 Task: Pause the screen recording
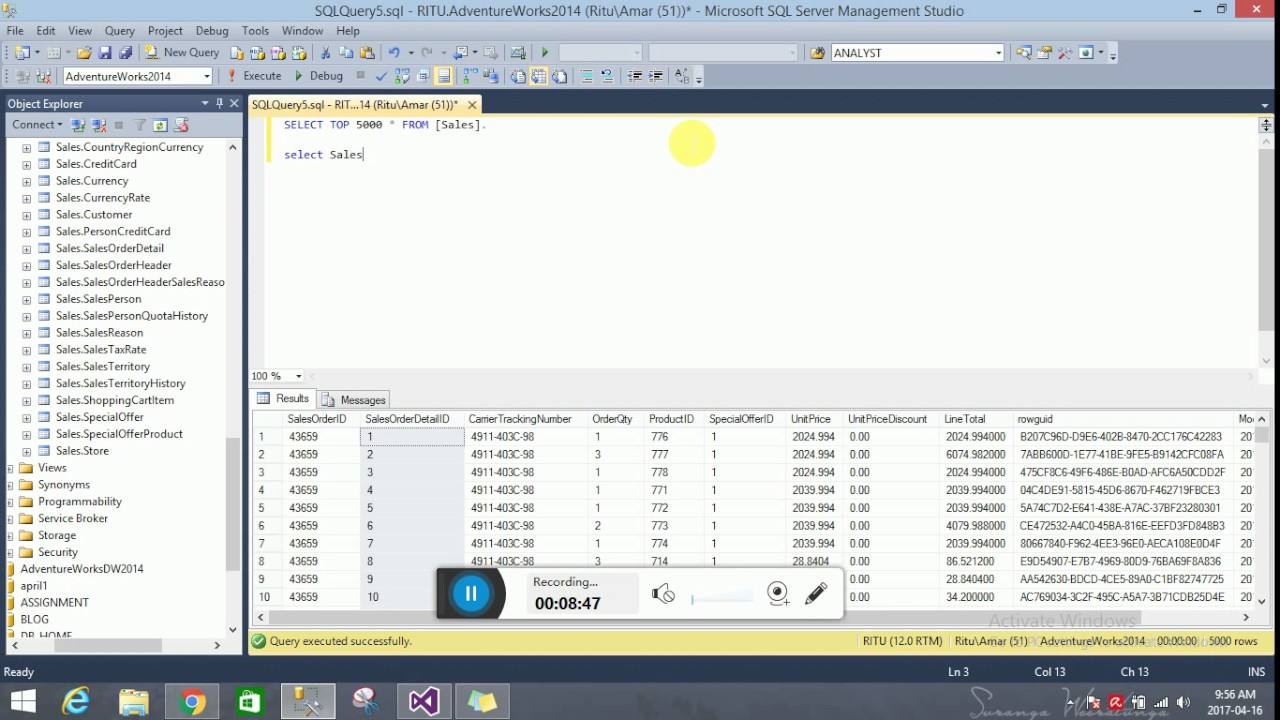click(471, 593)
